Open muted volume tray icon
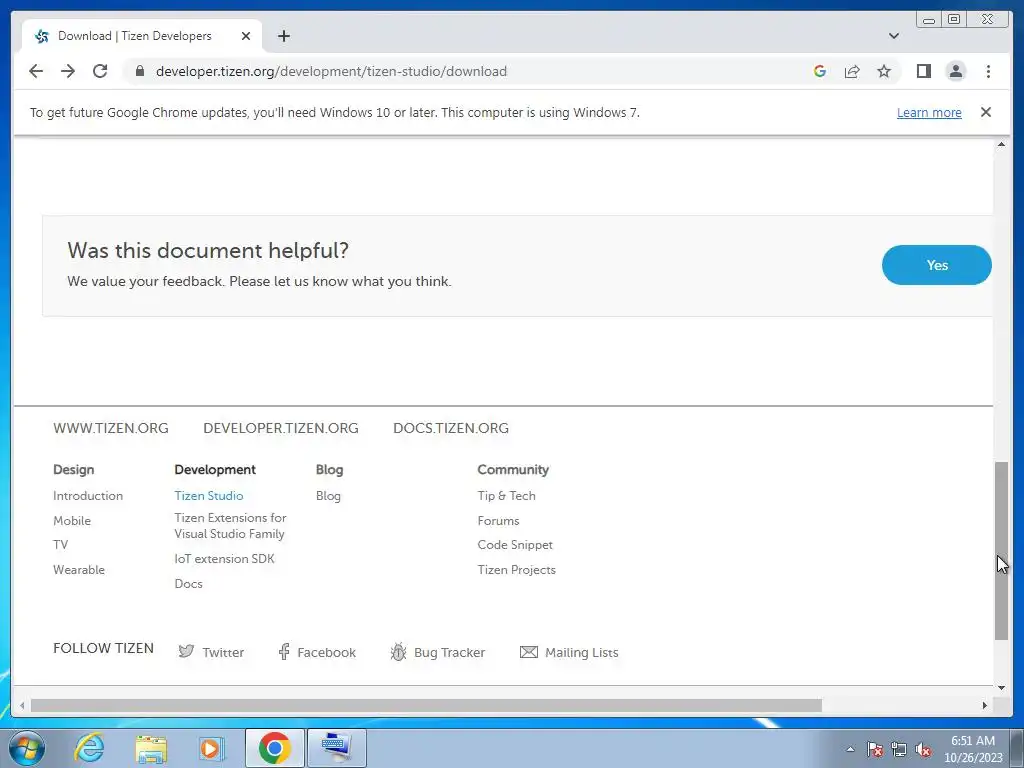Viewport: 1024px width, 768px height. pos(923,749)
